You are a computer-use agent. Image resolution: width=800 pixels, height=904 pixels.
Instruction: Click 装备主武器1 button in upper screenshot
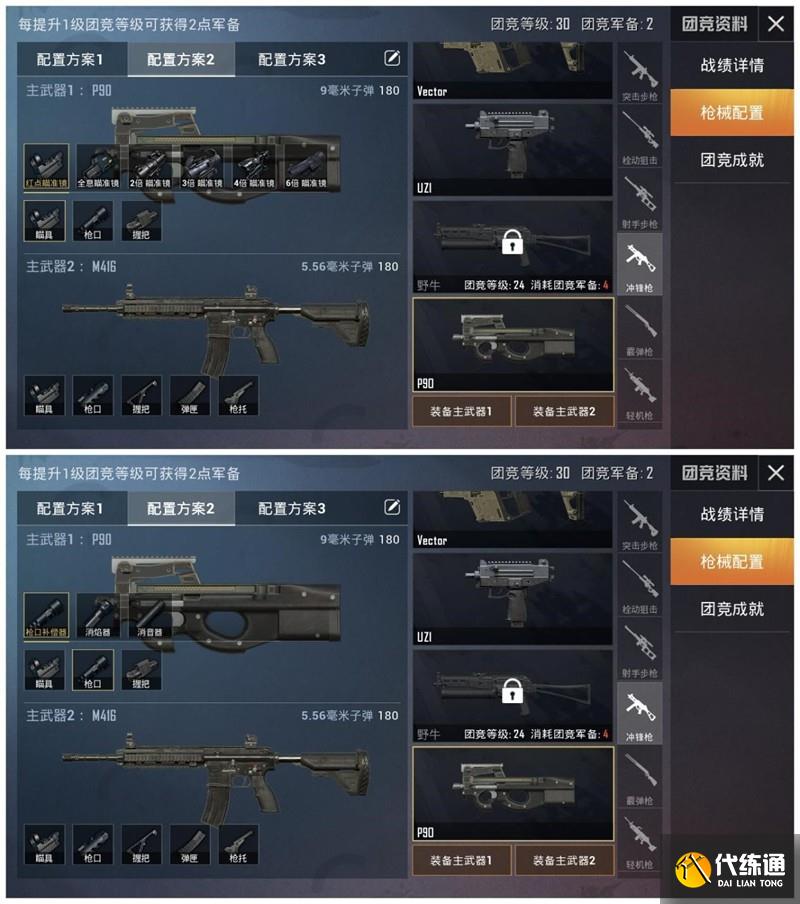462,411
